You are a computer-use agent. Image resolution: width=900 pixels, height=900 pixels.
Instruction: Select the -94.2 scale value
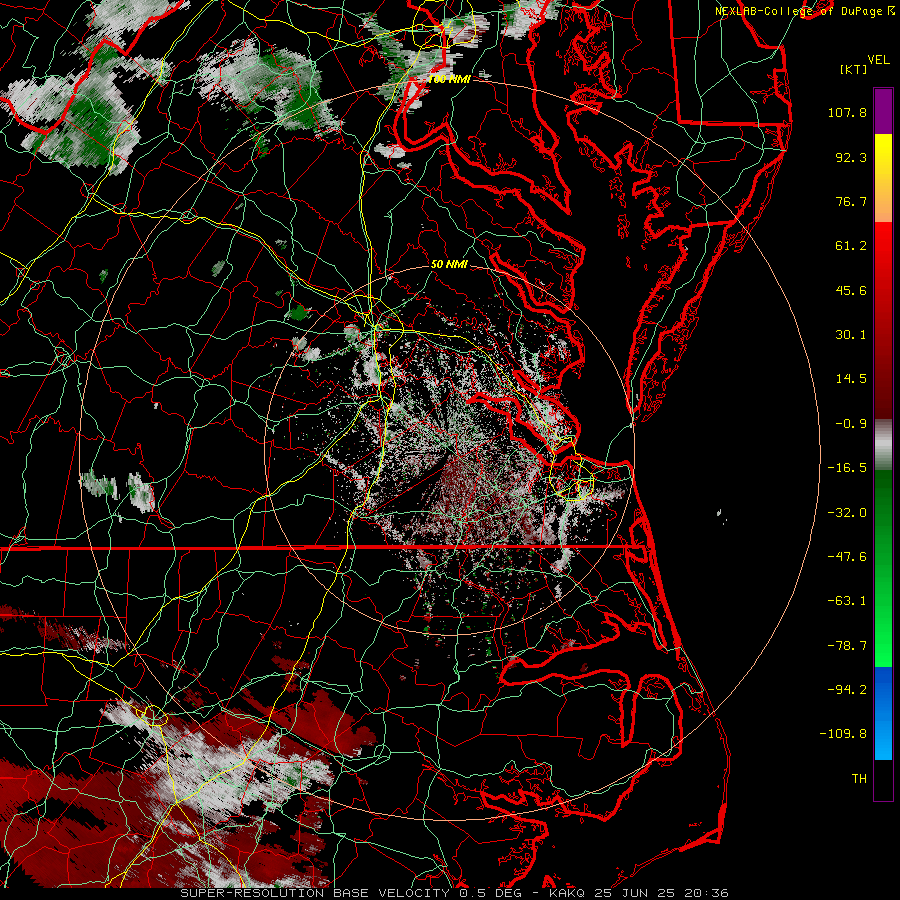[847, 690]
